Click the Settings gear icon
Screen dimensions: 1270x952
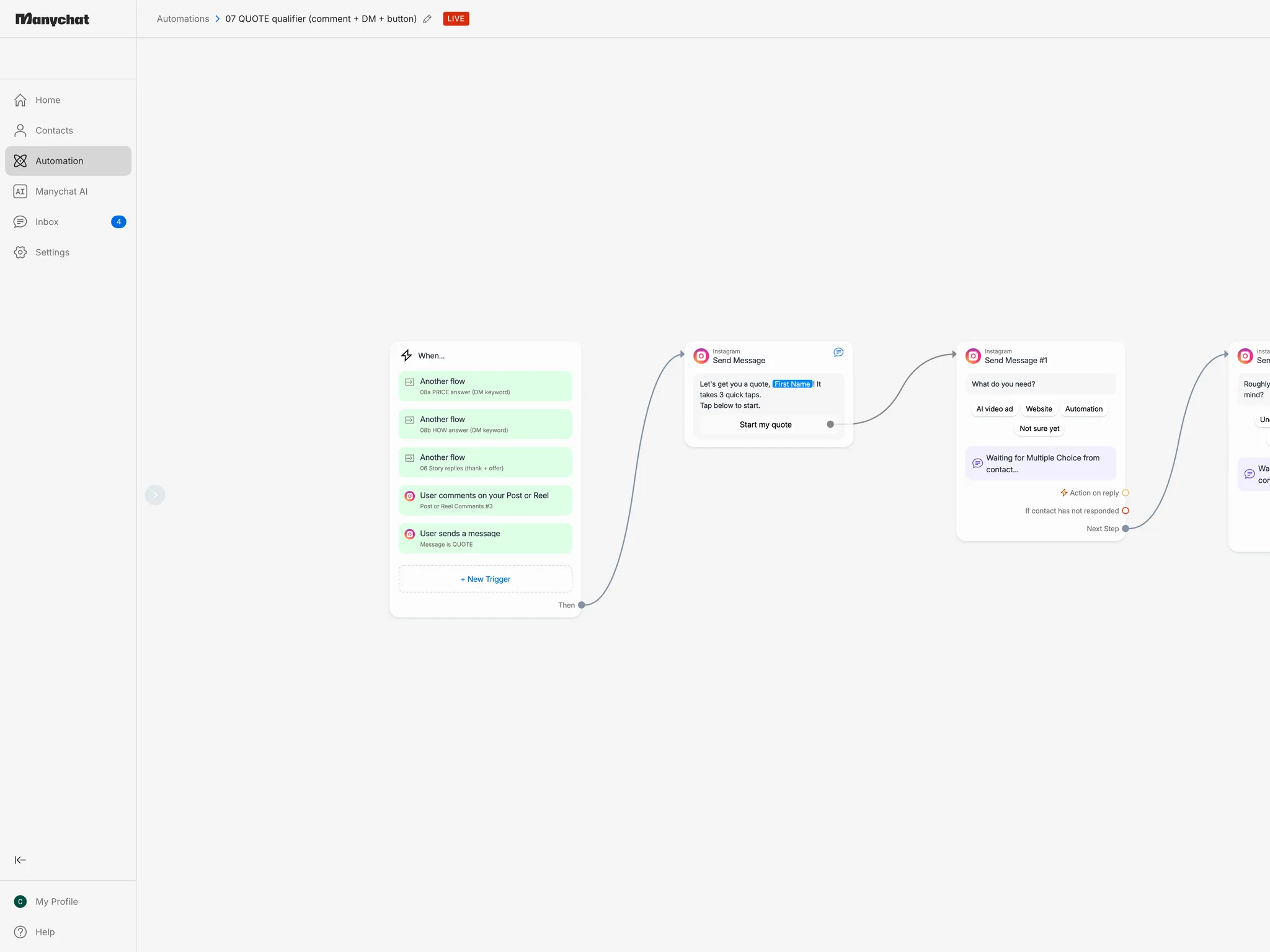pos(20,252)
